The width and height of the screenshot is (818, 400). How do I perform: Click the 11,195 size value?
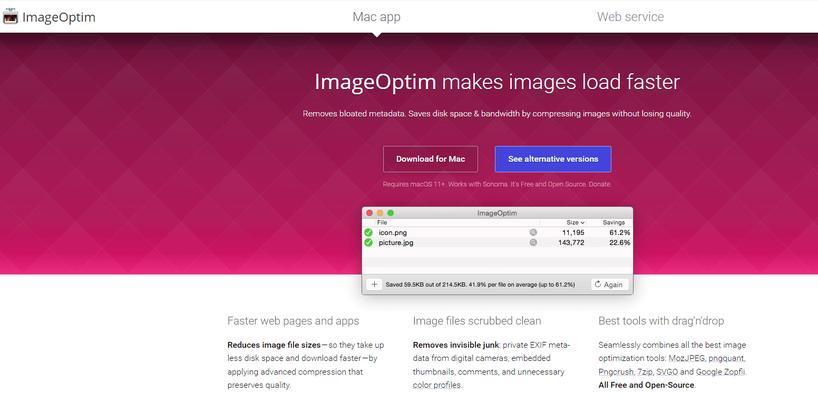click(x=573, y=233)
